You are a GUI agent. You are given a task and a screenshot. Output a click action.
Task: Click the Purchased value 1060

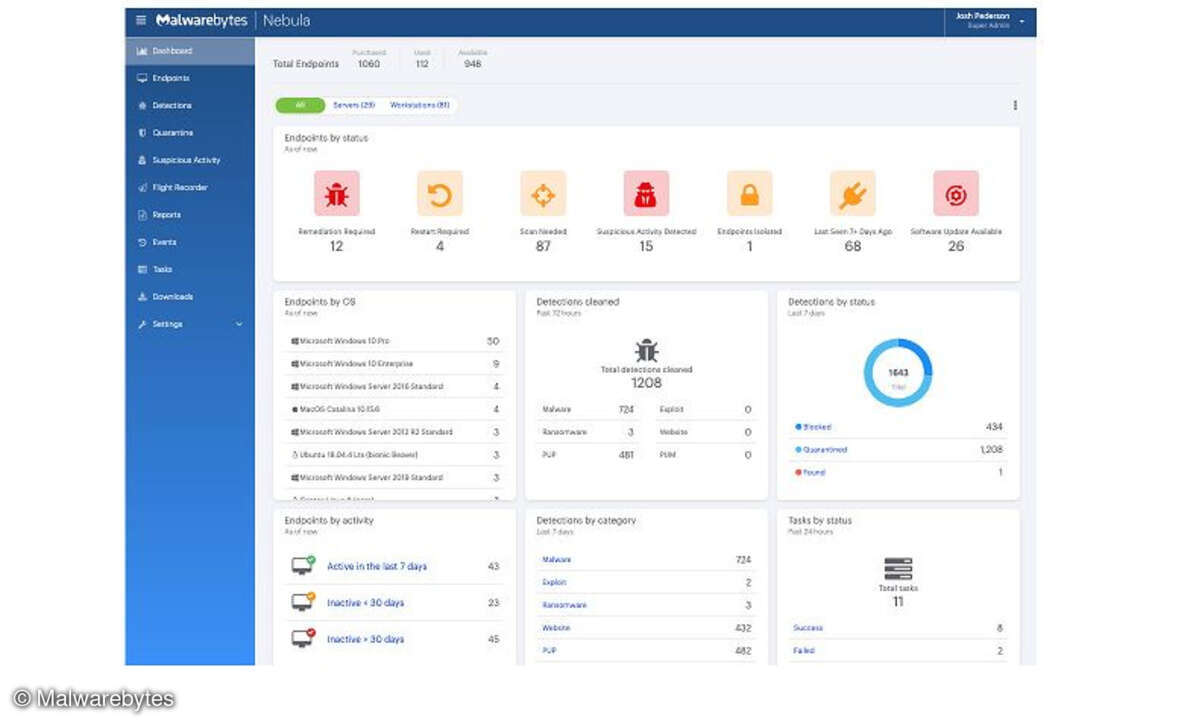click(x=369, y=64)
